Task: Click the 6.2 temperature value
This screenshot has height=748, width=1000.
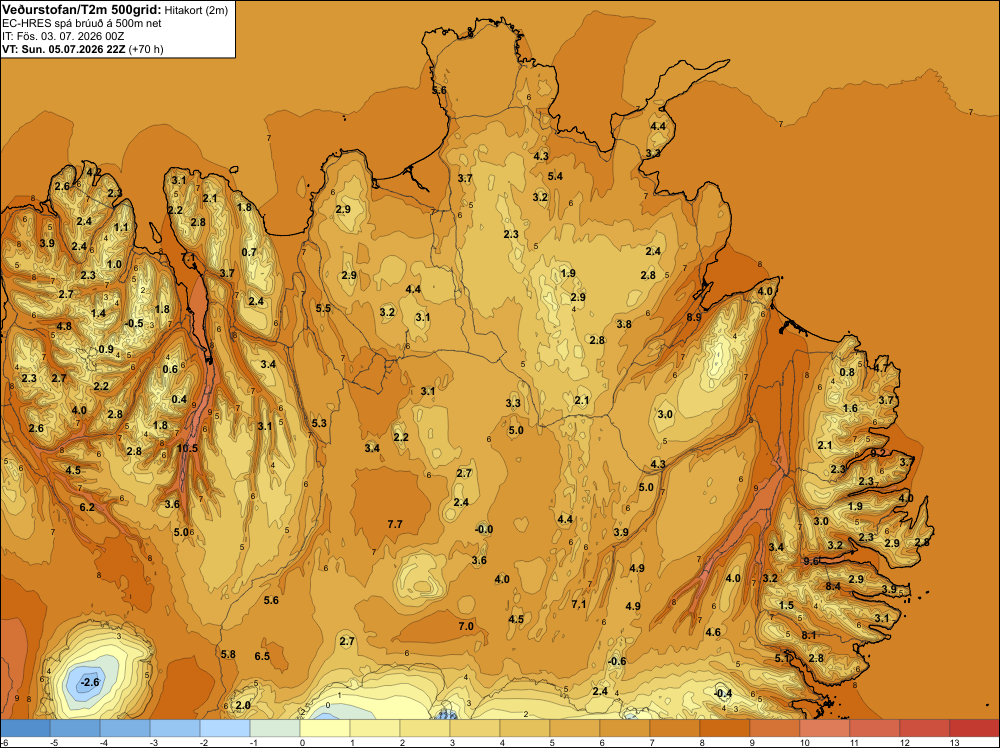Action: pos(87,508)
